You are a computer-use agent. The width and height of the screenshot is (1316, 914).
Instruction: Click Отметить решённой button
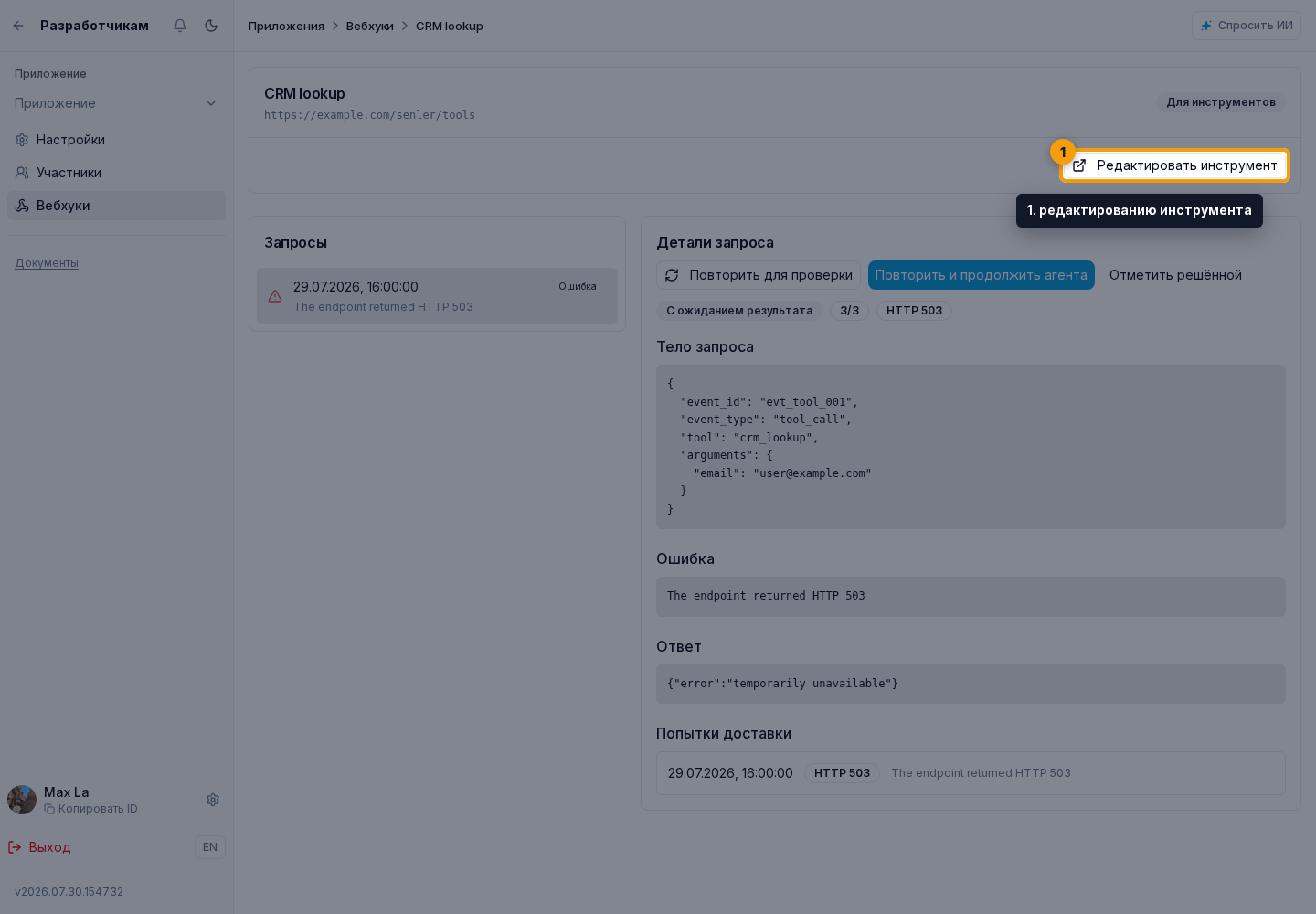1175,275
